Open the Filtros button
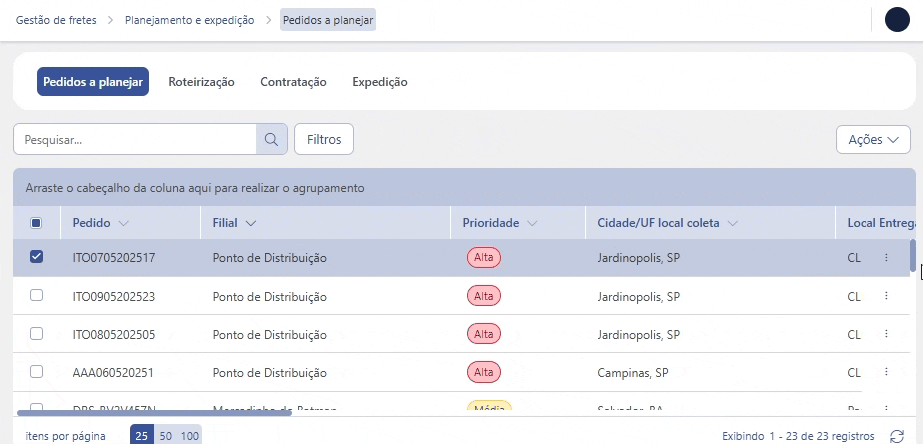923x444 pixels. [x=324, y=140]
